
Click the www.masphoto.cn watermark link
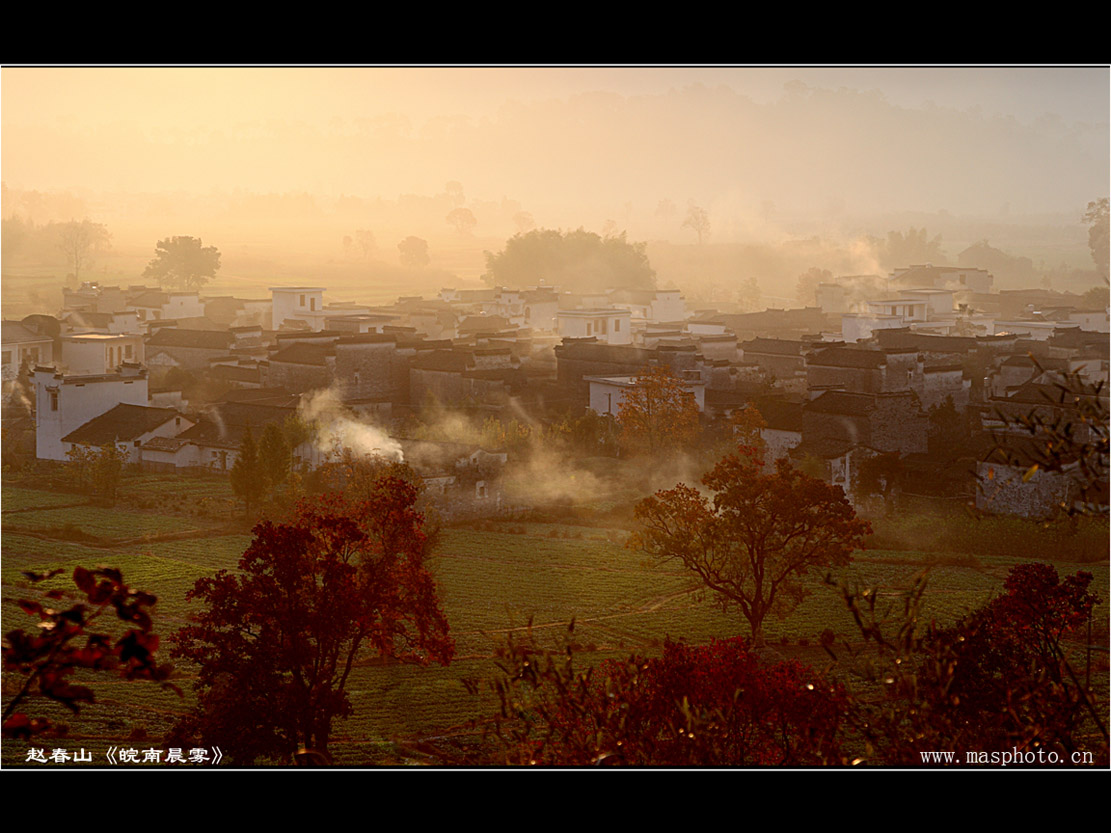pyautogui.click(x=1006, y=756)
